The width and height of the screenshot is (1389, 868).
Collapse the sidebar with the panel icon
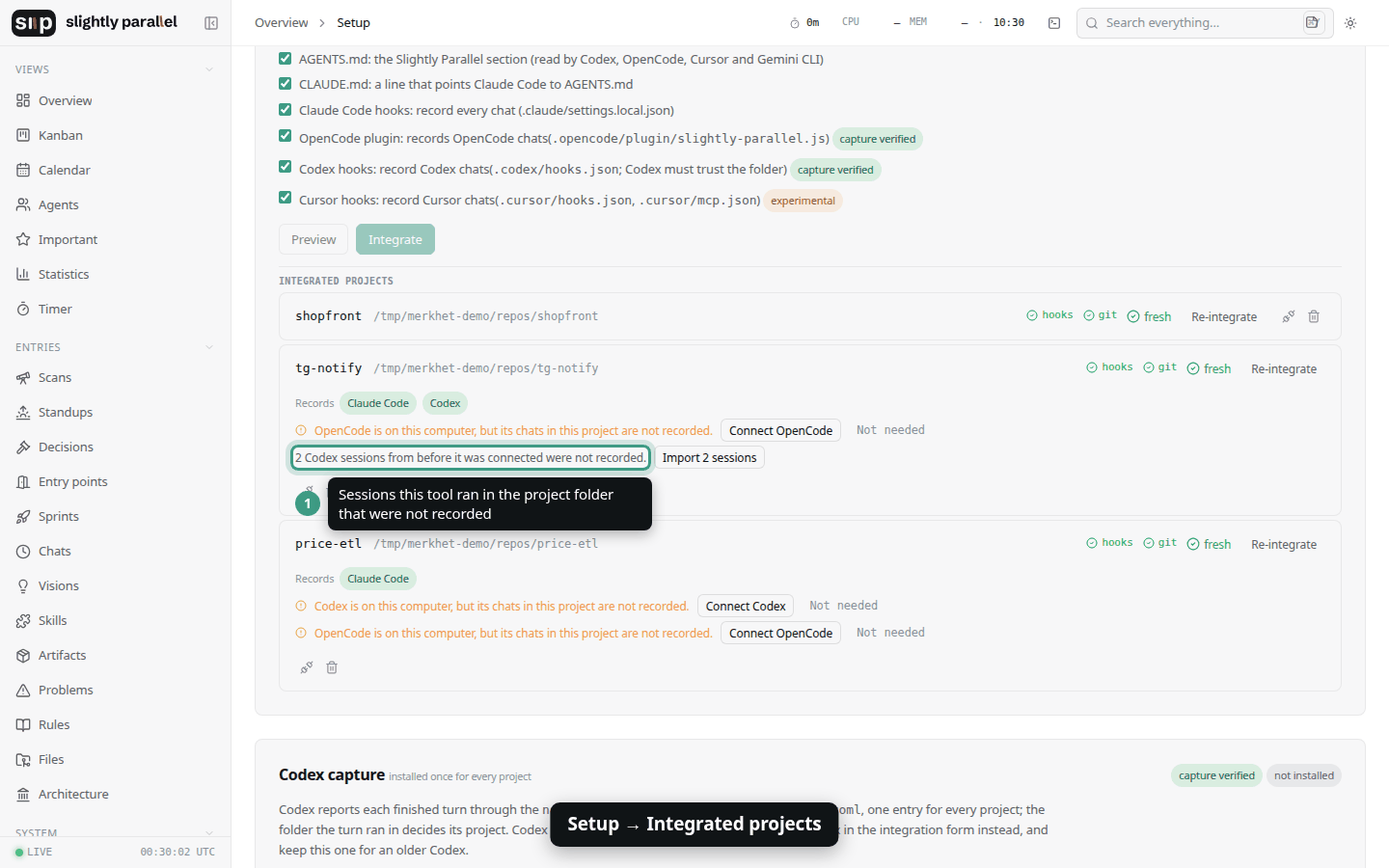[211, 23]
